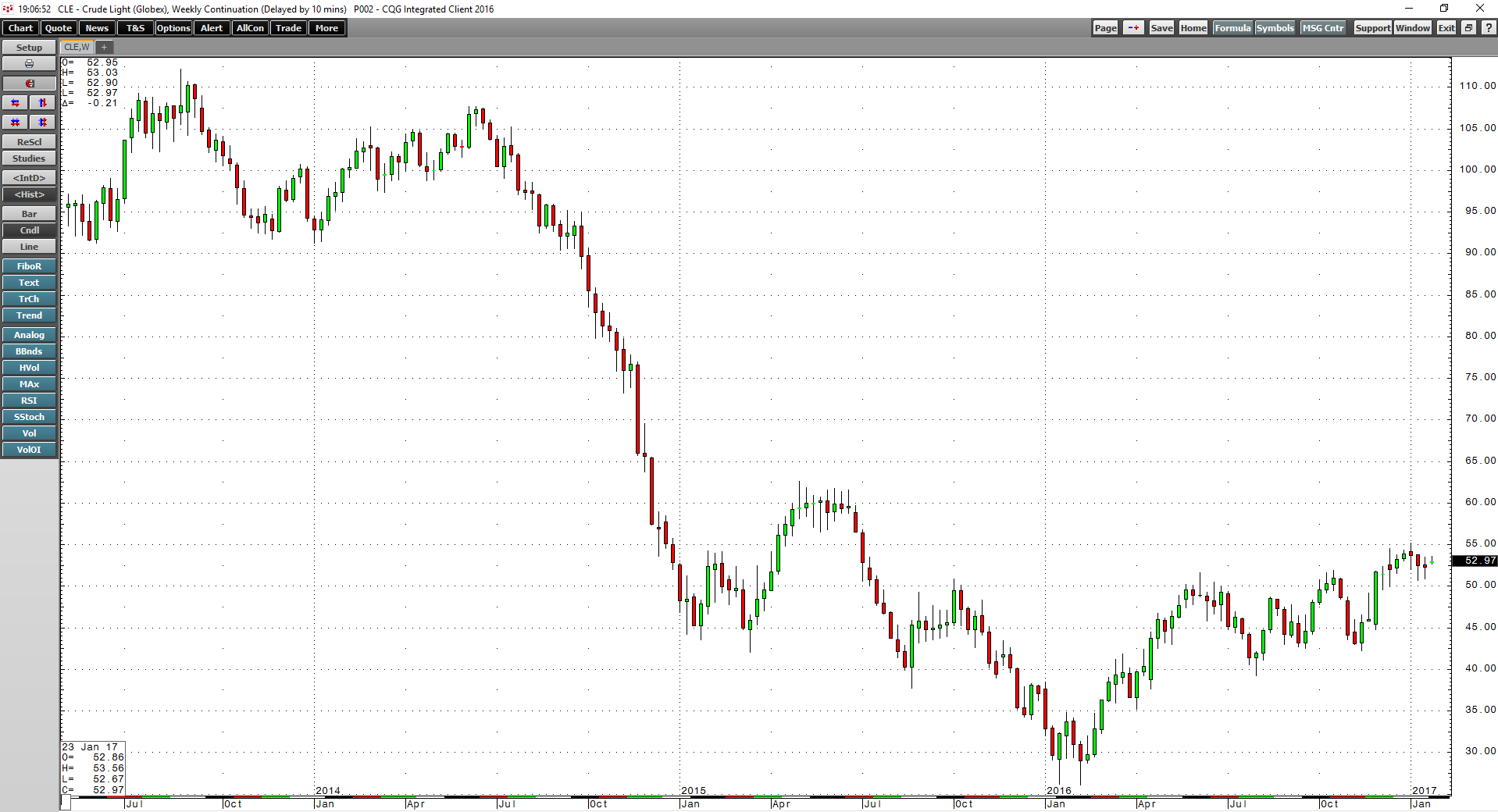This screenshot has height=812, width=1498.
Task: Toggle the Symbols toolbar button
Action: (x=1275, y=28)
